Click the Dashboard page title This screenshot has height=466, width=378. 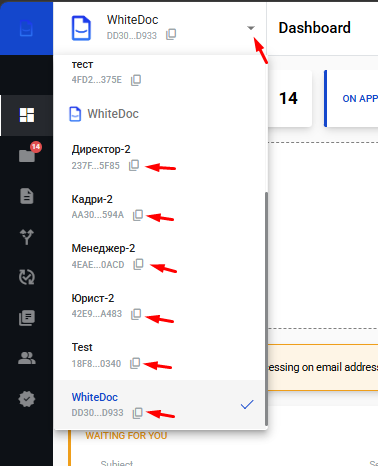pyautogui.click(x=315, y=28)
